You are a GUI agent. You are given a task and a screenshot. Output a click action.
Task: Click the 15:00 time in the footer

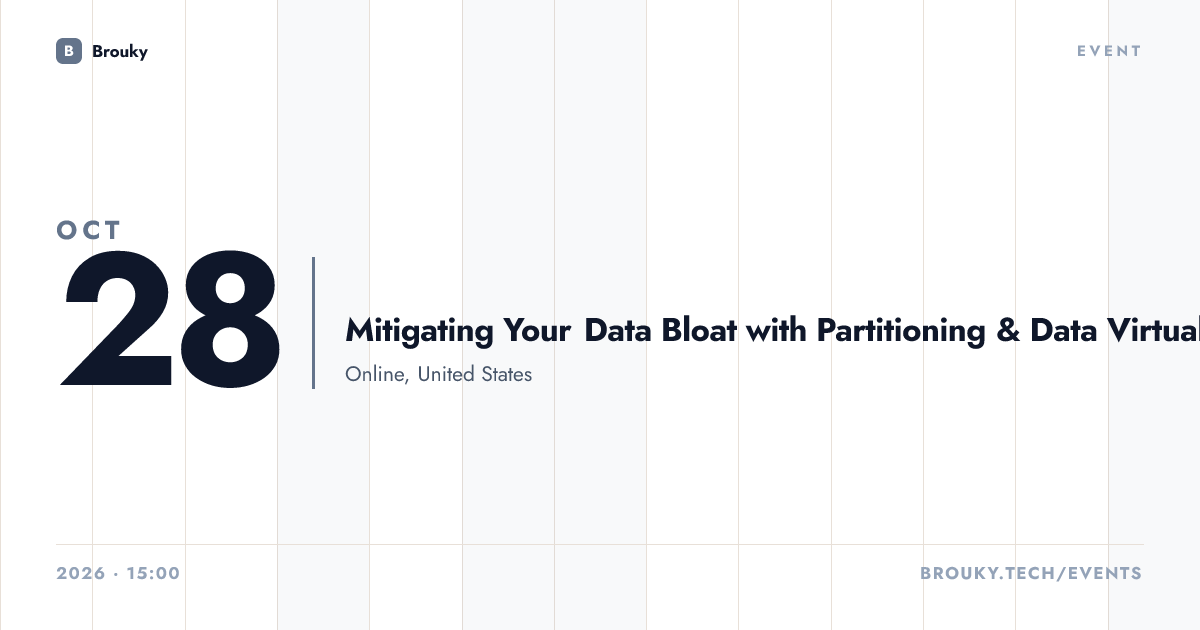[153, 574]
